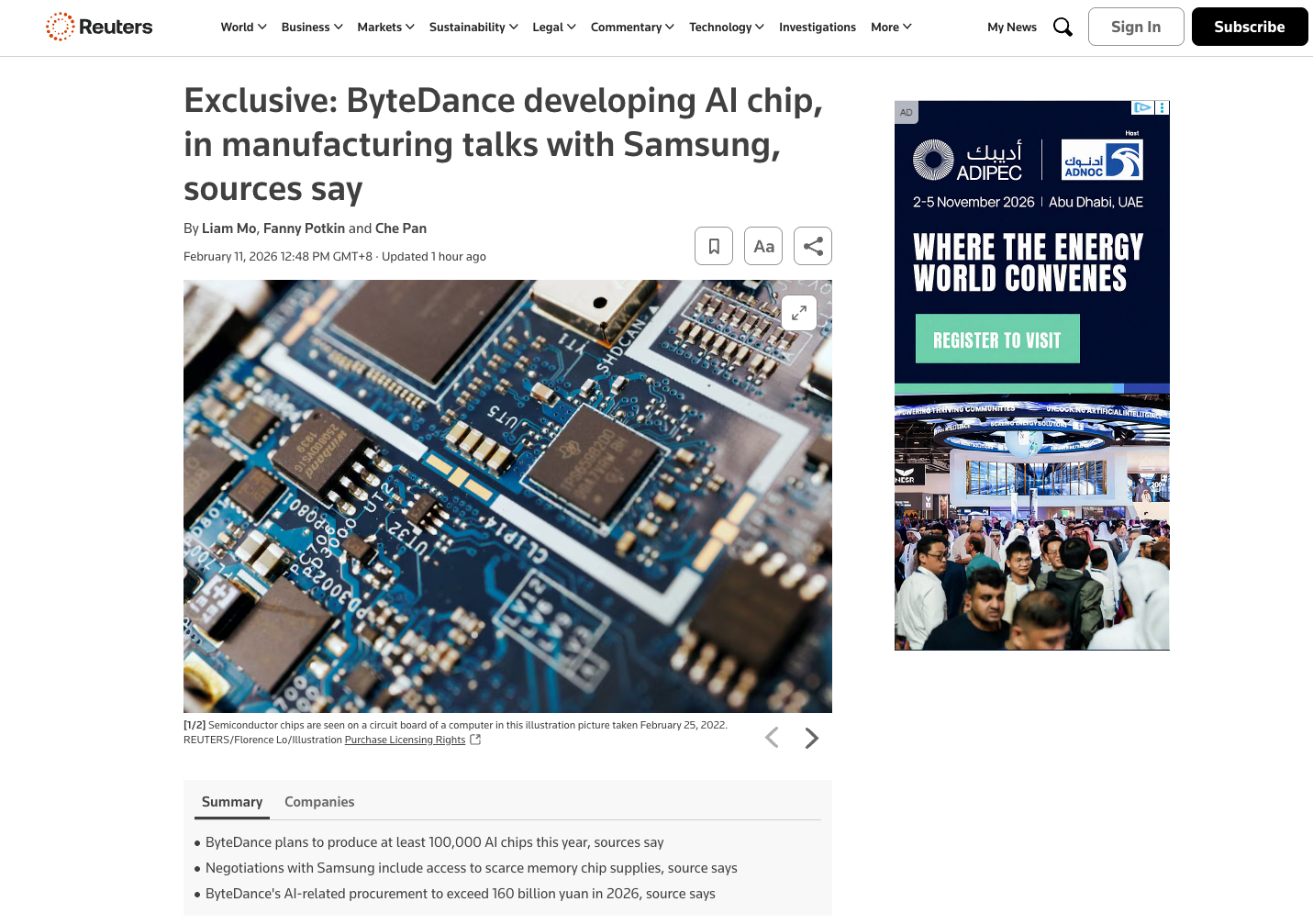This screenshot has width=1313, height=924.
Task: Click the share article icon
Action: (813, 246)
